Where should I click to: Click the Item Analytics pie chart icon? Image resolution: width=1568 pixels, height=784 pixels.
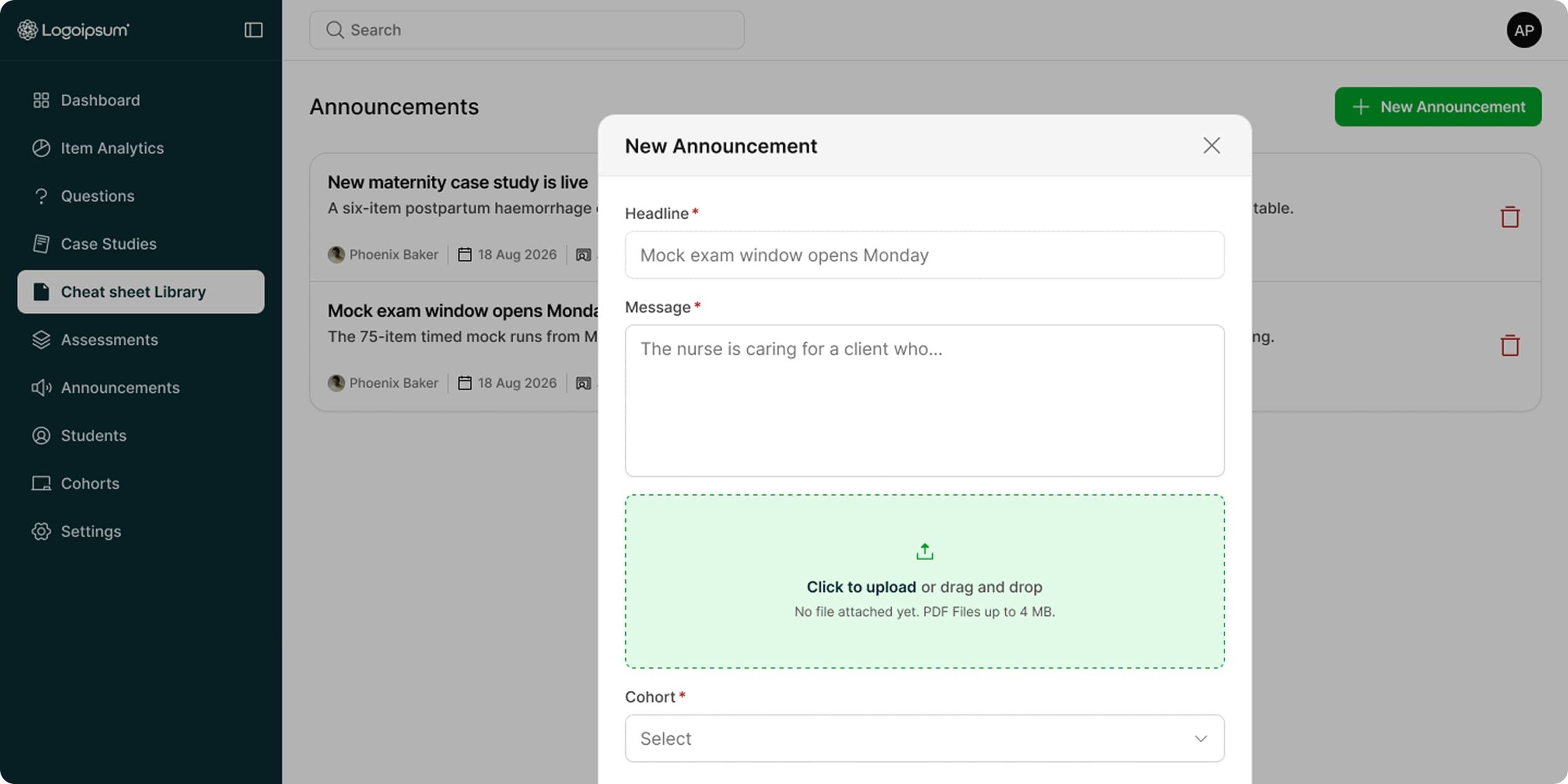pyautogui.click(x=41, y=148)
